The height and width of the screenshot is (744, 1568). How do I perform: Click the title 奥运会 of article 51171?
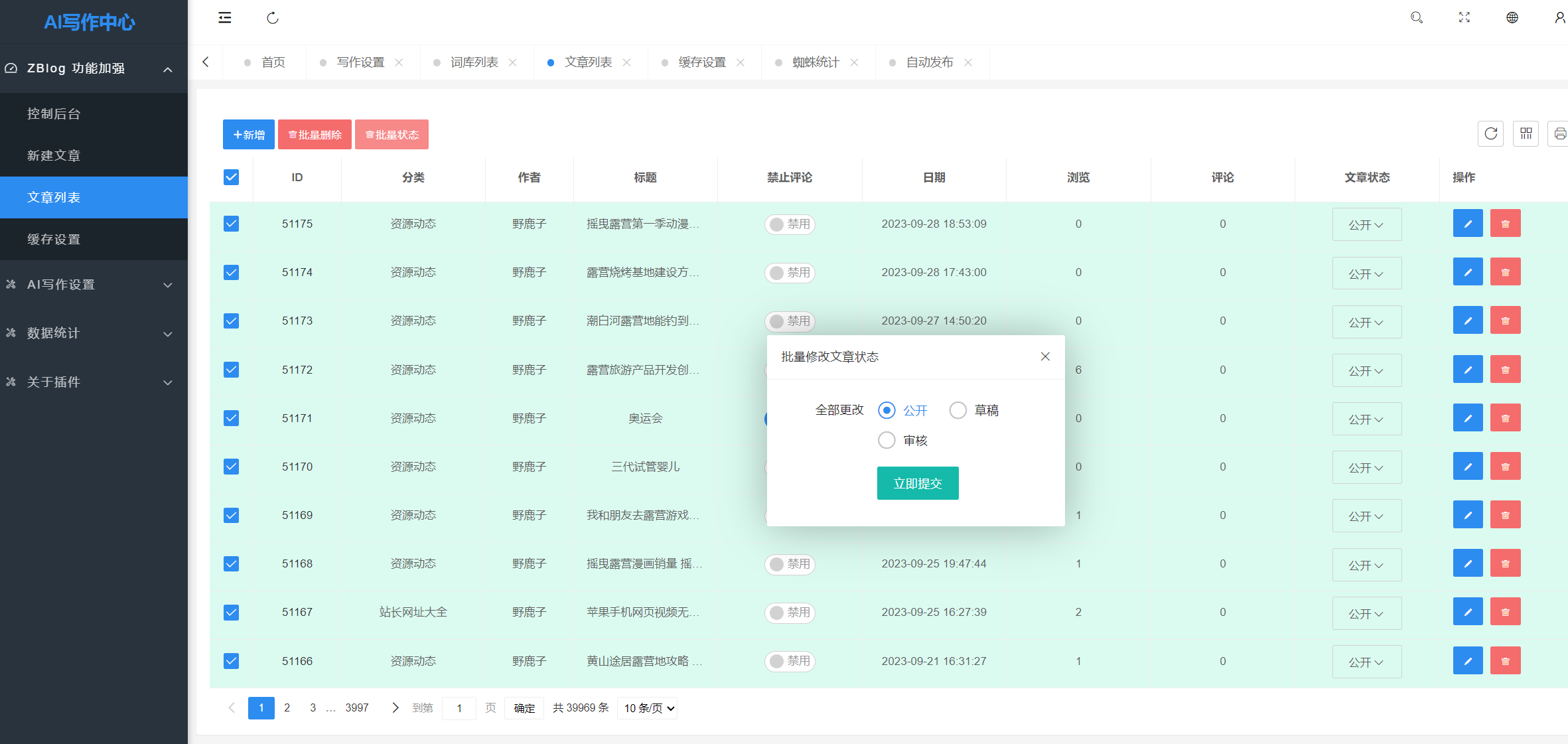(645, 418)
